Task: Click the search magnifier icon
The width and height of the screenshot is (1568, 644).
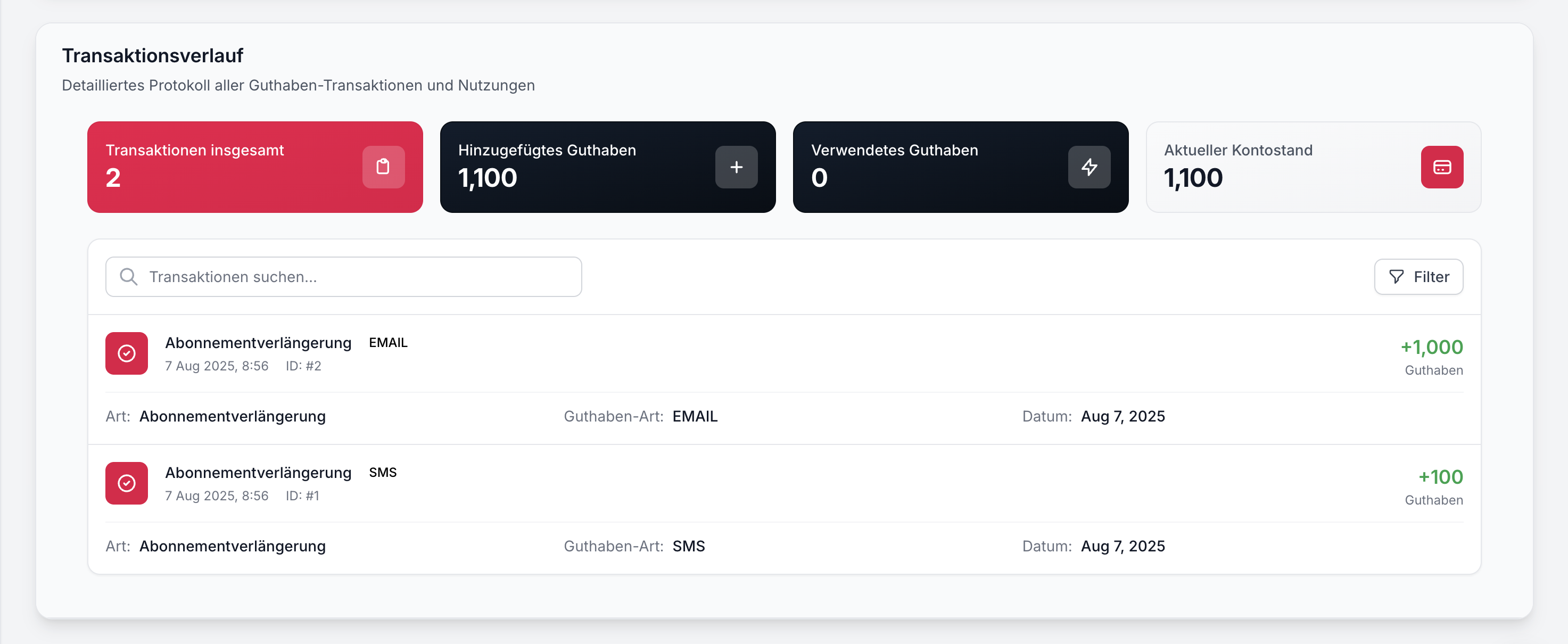Action: click(128, 277)
